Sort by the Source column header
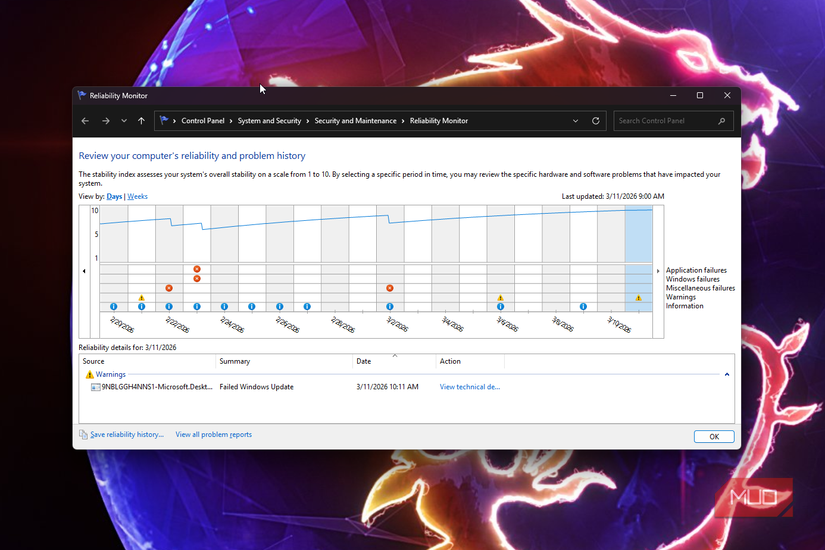The height and width of the screenshot is (550, 825). (147, 361)
